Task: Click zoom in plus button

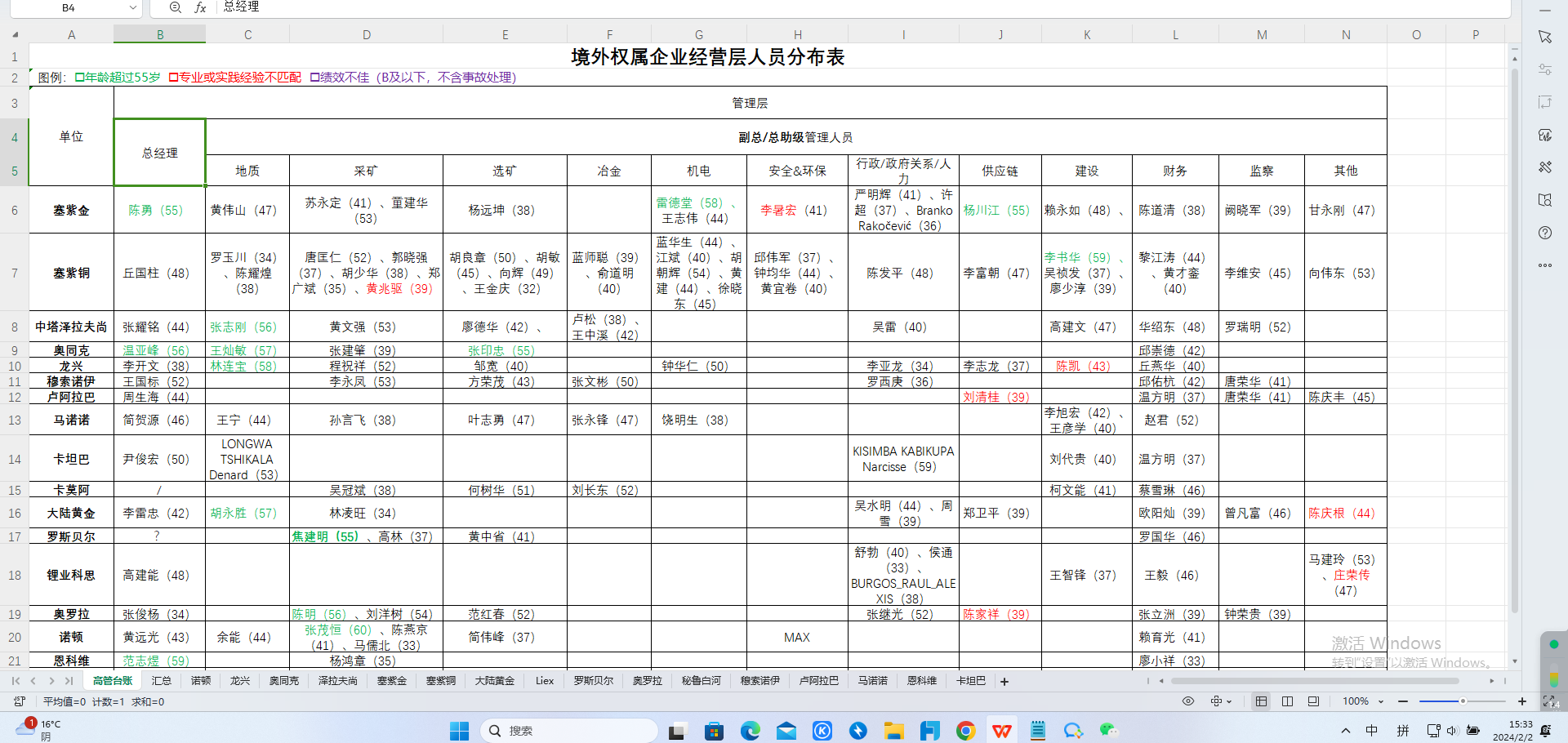Action: pyautogui.click(x=1522, y=701)
